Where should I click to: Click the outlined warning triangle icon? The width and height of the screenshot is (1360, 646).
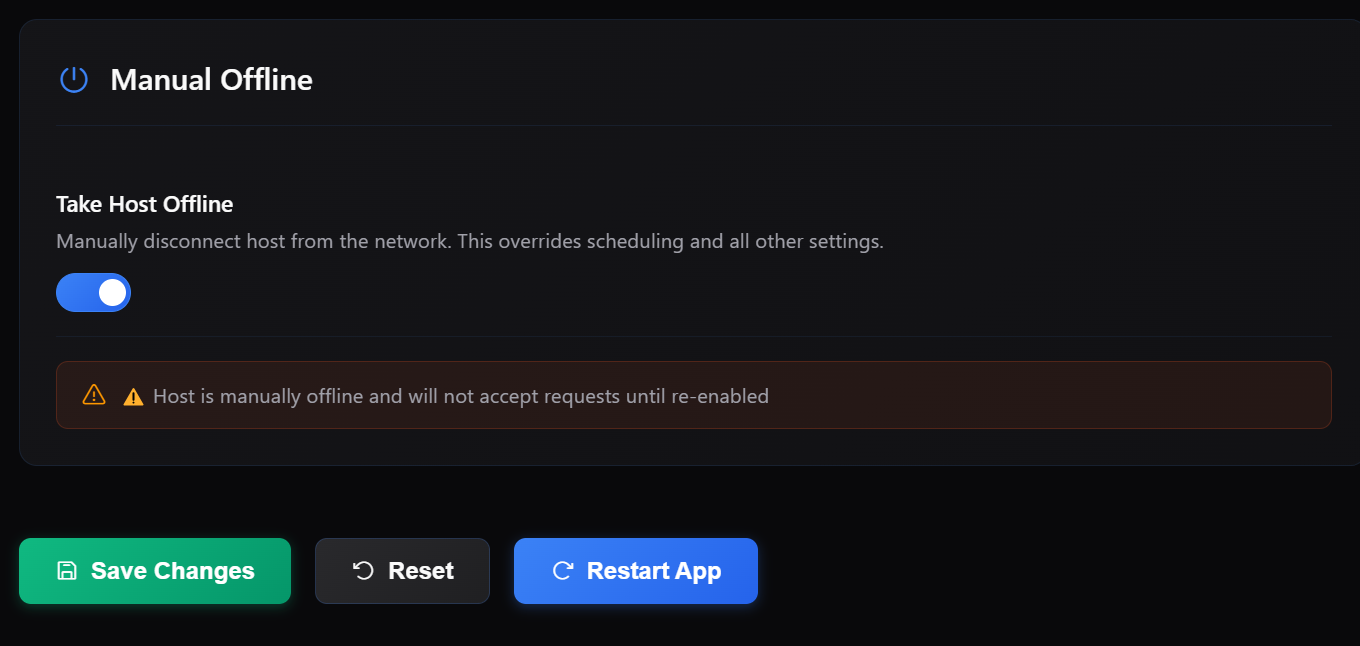point(93,394)
